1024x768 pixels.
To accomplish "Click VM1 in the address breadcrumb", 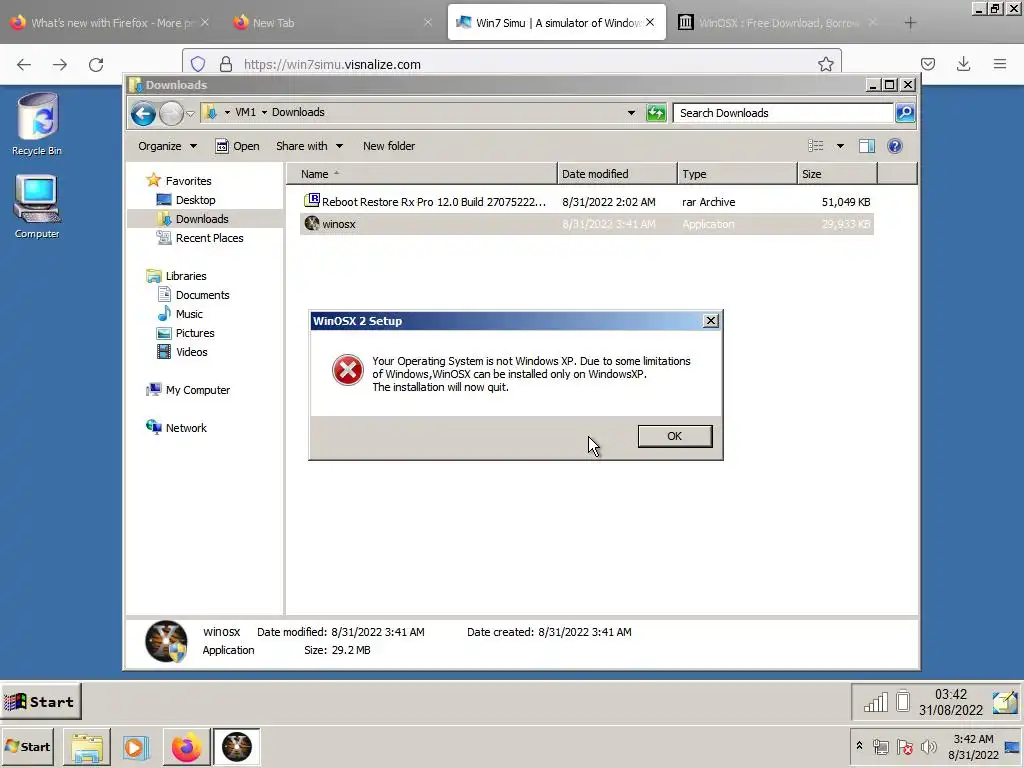I will coord(246,112).
